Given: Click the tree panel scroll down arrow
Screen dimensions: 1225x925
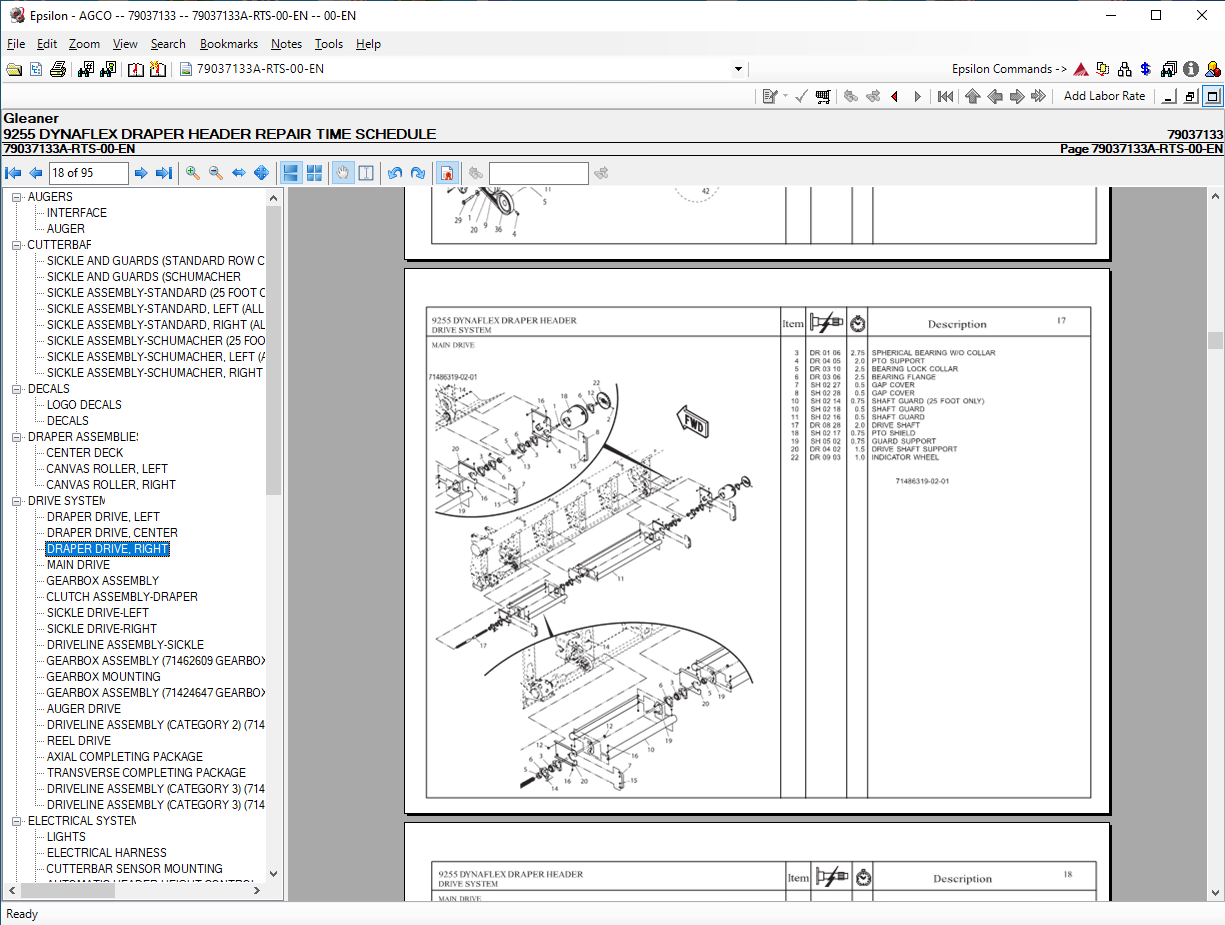Looking at the screenshot, I should coord(274,874).
